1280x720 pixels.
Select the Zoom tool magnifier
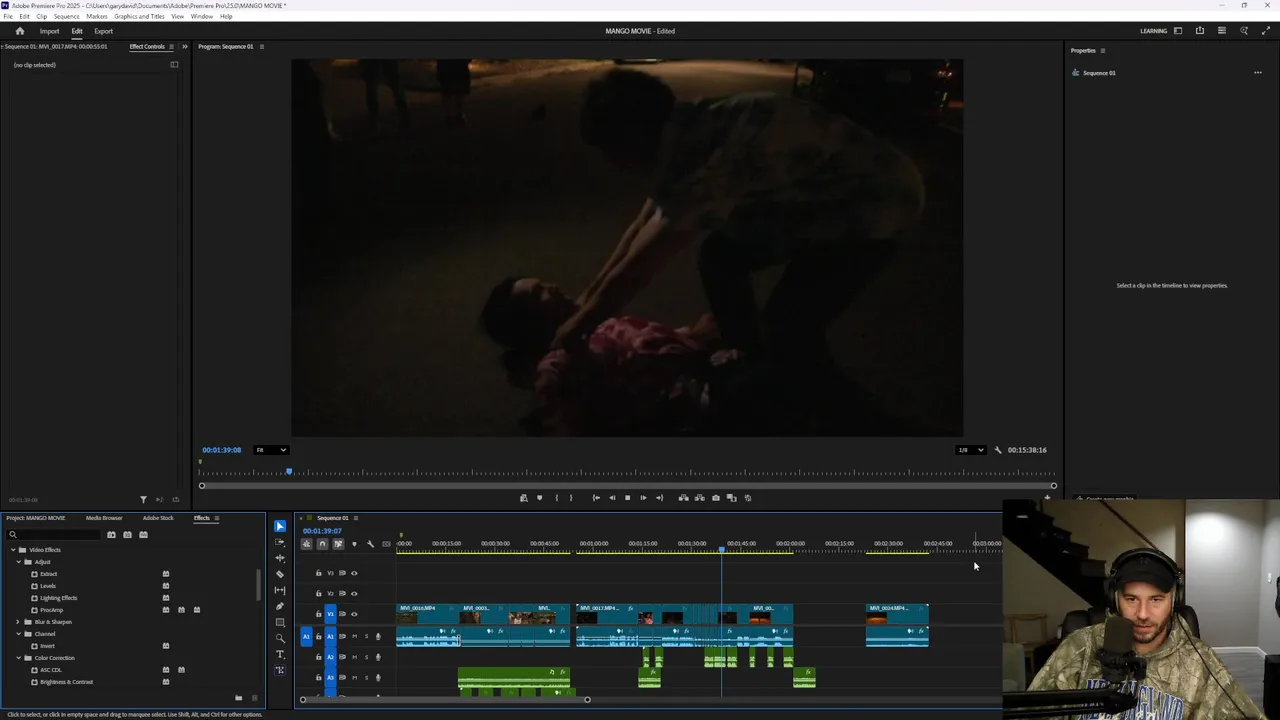[280, 638]
